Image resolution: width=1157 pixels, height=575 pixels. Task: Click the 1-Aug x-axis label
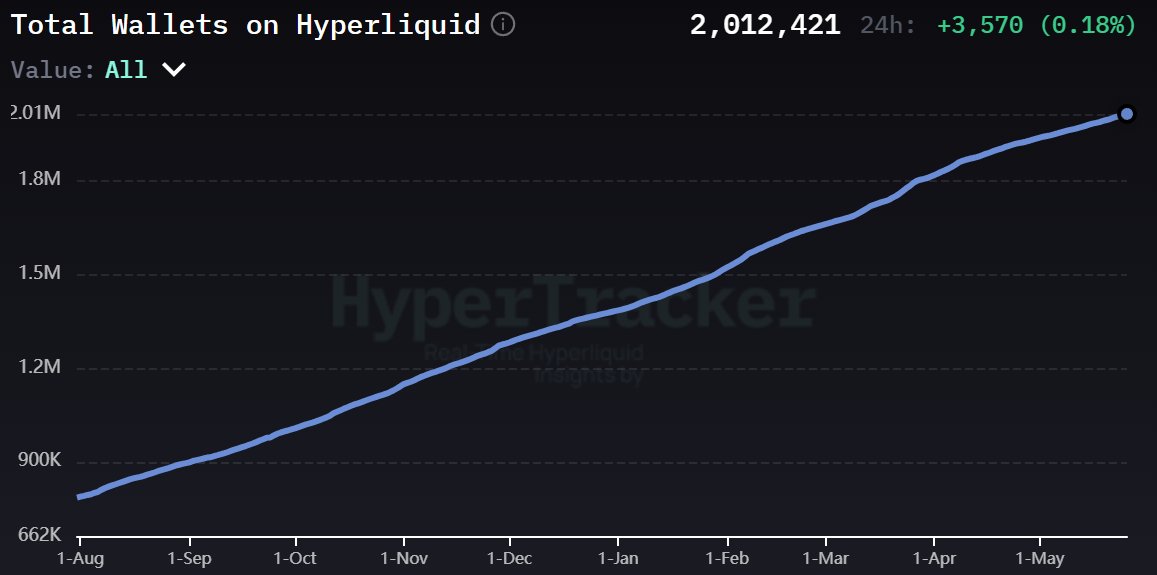tap(80, 559)
